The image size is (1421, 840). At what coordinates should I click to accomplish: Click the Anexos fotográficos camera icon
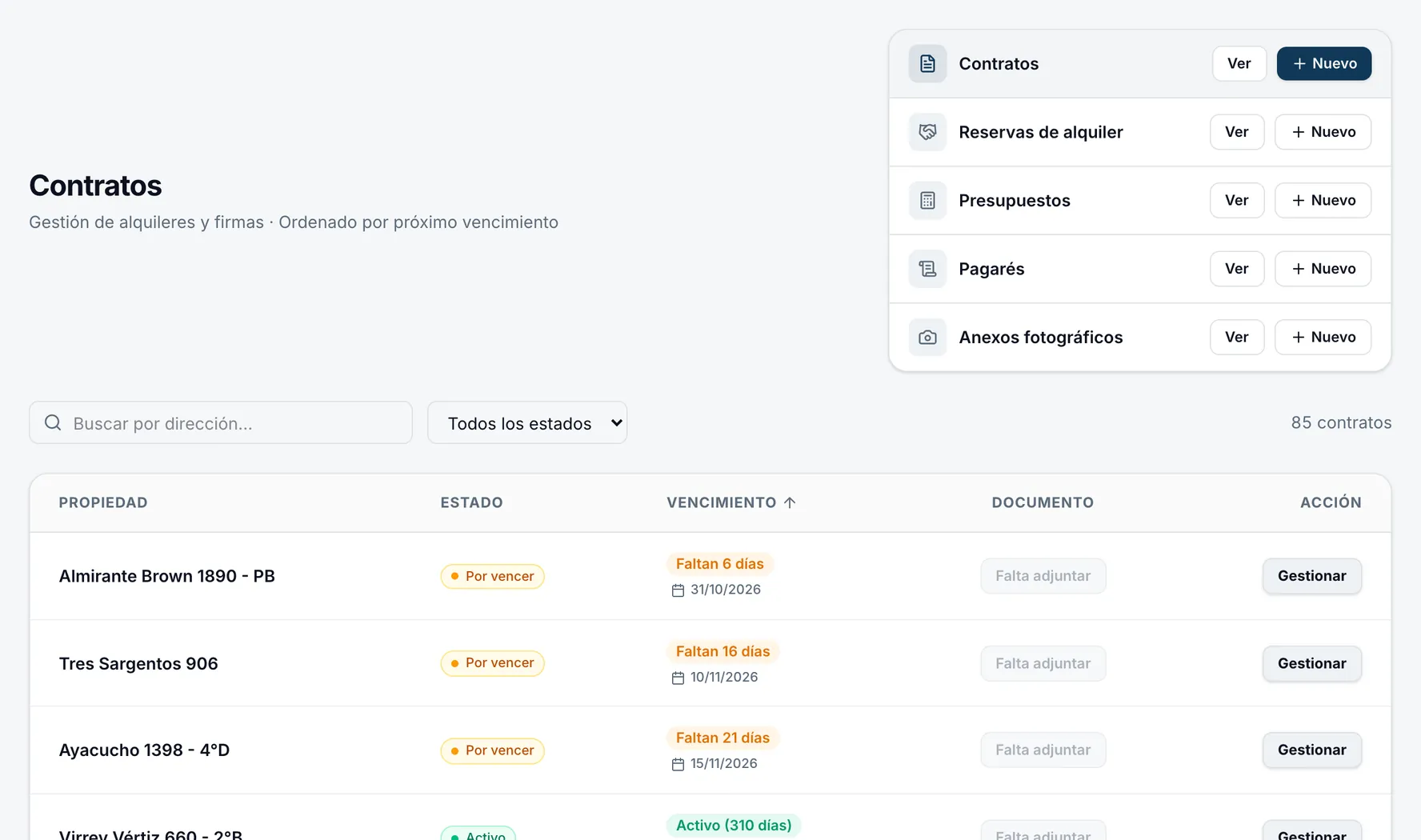[927, 338]
